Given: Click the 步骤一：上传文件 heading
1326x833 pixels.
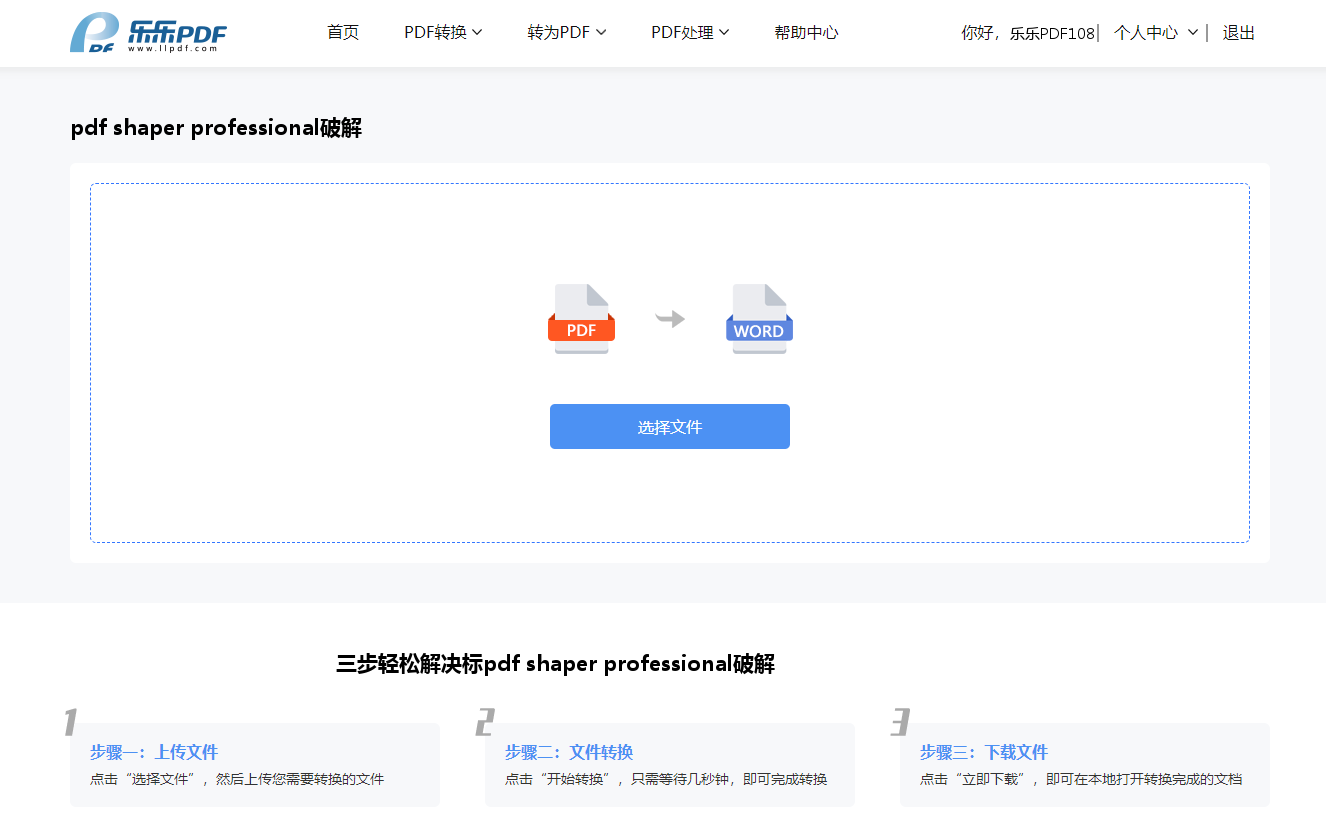Looking at the screenshot, I should coord(154,752).
